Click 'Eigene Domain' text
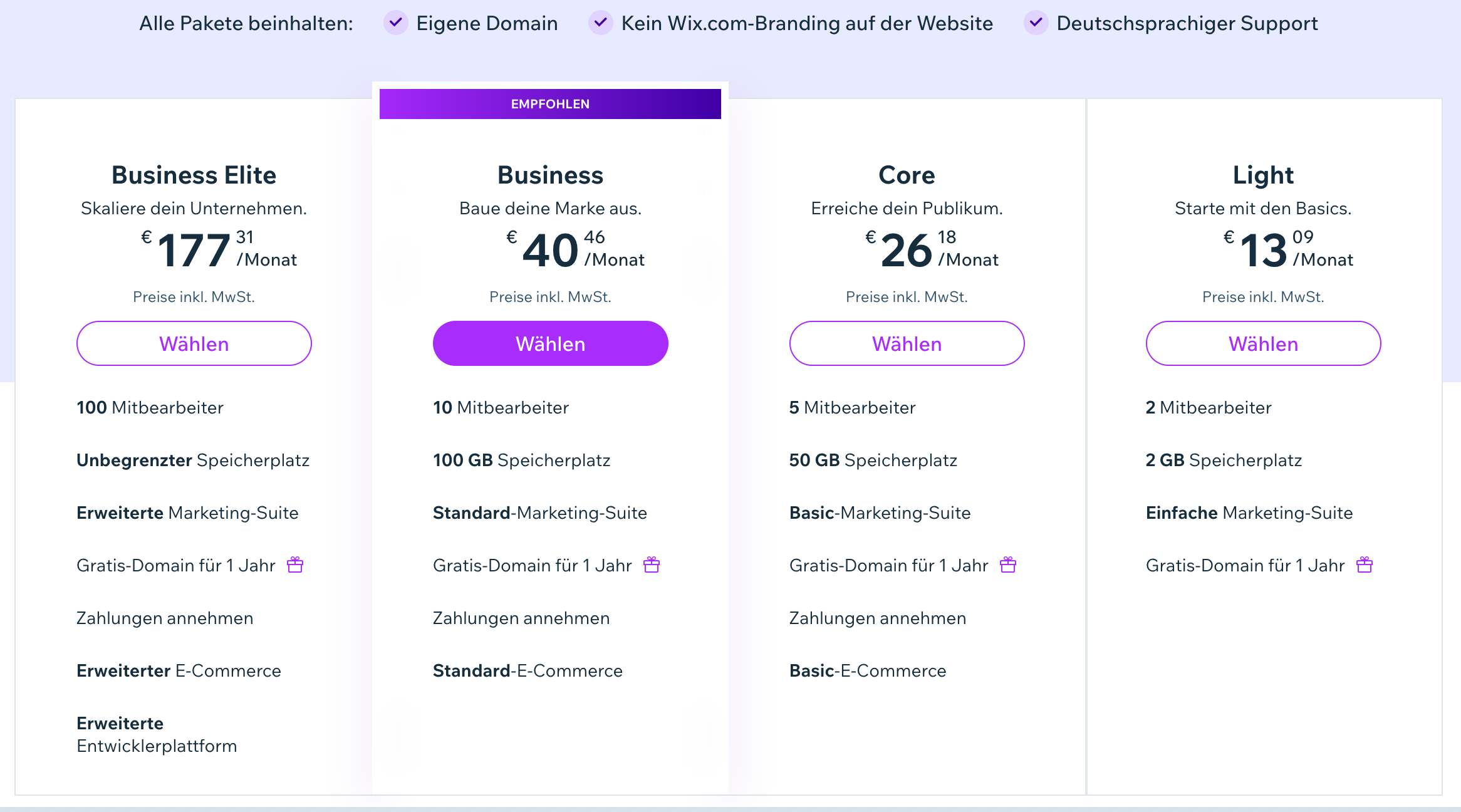This screenshot has height=812, width=1461. click(x=487, y=23)
